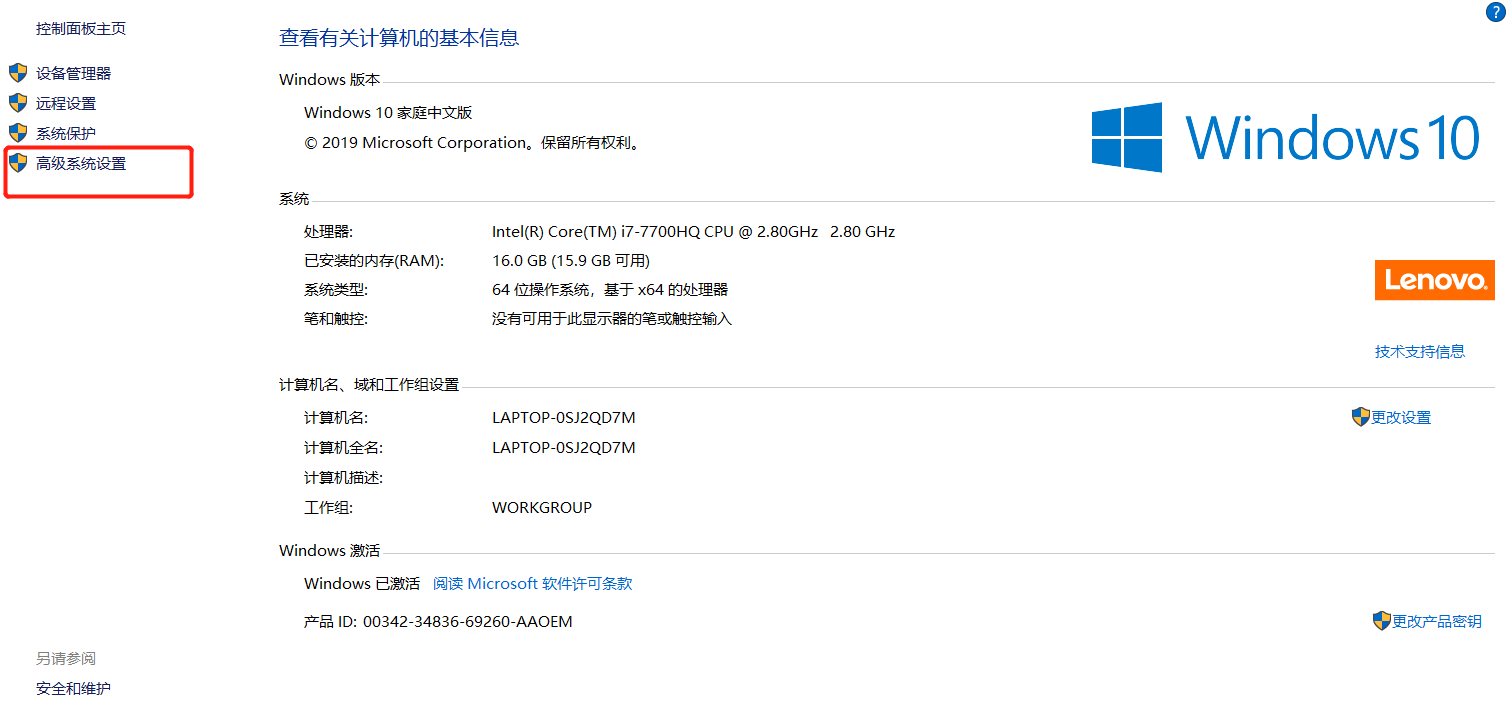Click 更改设置 link
This screenshot has width=1509, height=723.
pos(1401,417)
